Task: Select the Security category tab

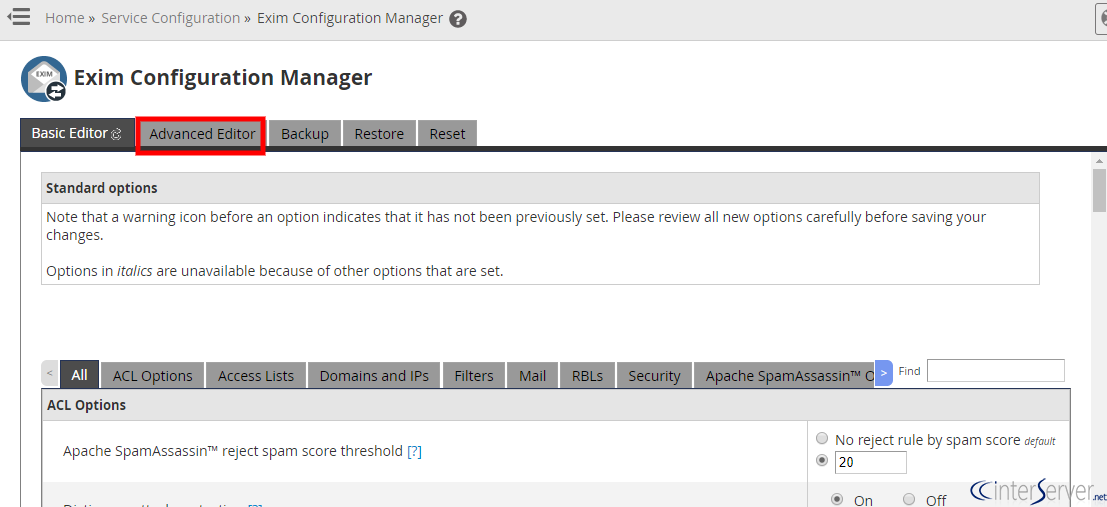Action: 654,376
